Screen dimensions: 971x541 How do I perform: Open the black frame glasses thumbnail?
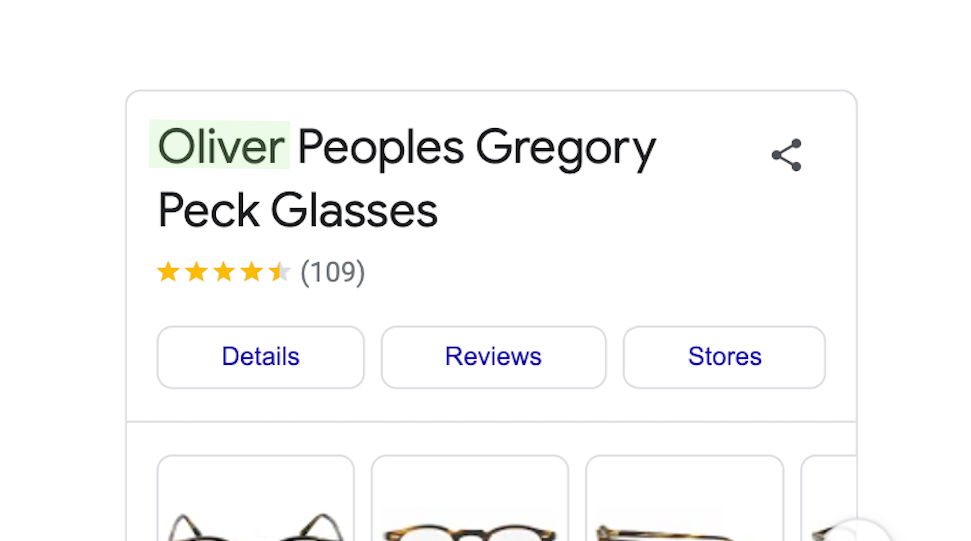pyautogui.click(x=256, y=498)
